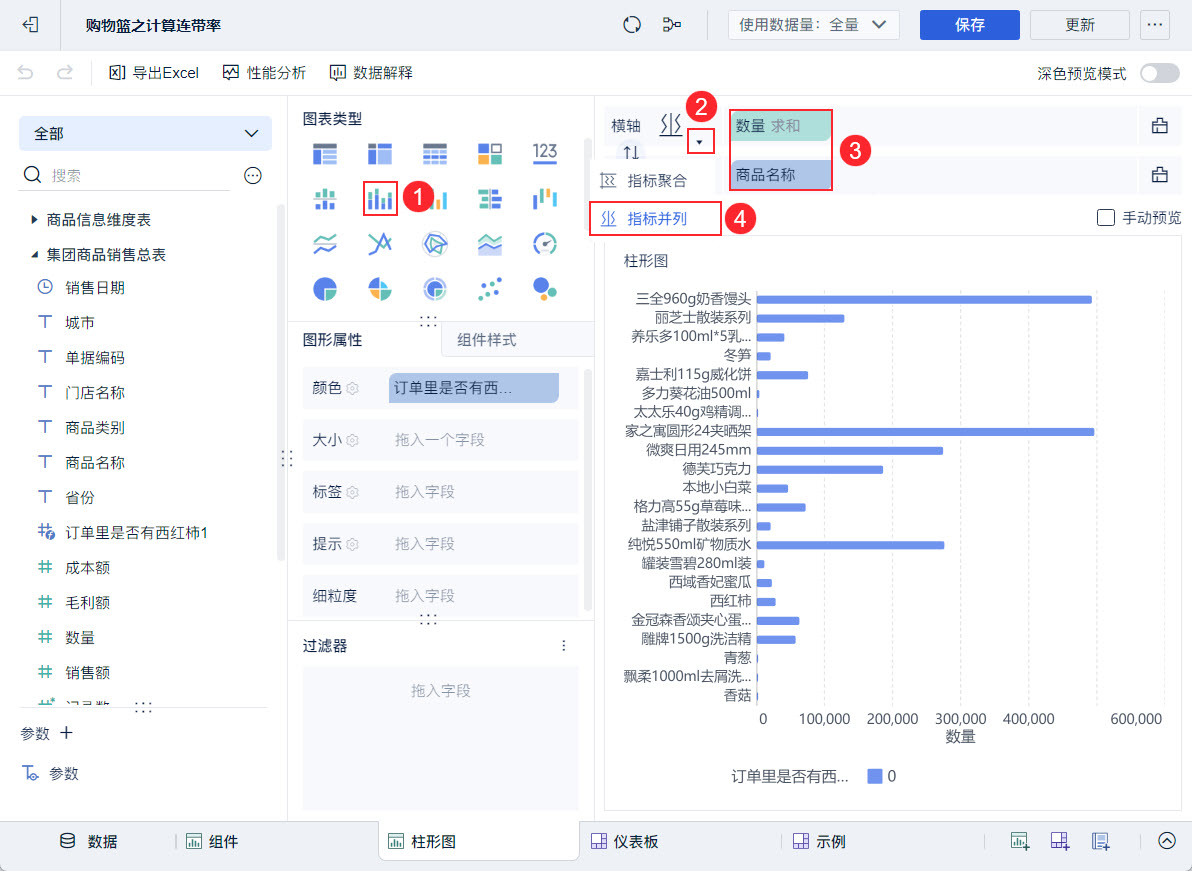Viewport: 1192px width, 871px height.
Task: Click 导出Excel in the toolbar
Action: (154, 73)
